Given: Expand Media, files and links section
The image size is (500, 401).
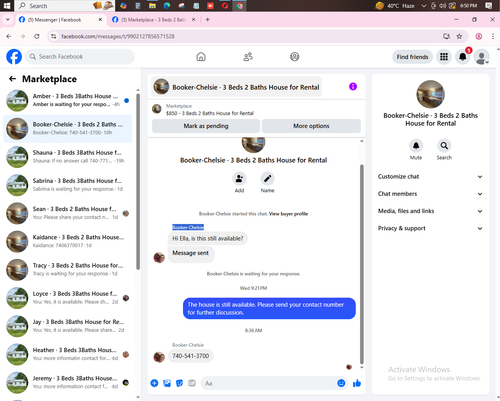Looking at the screenshot, I should [x=430, y=211].
